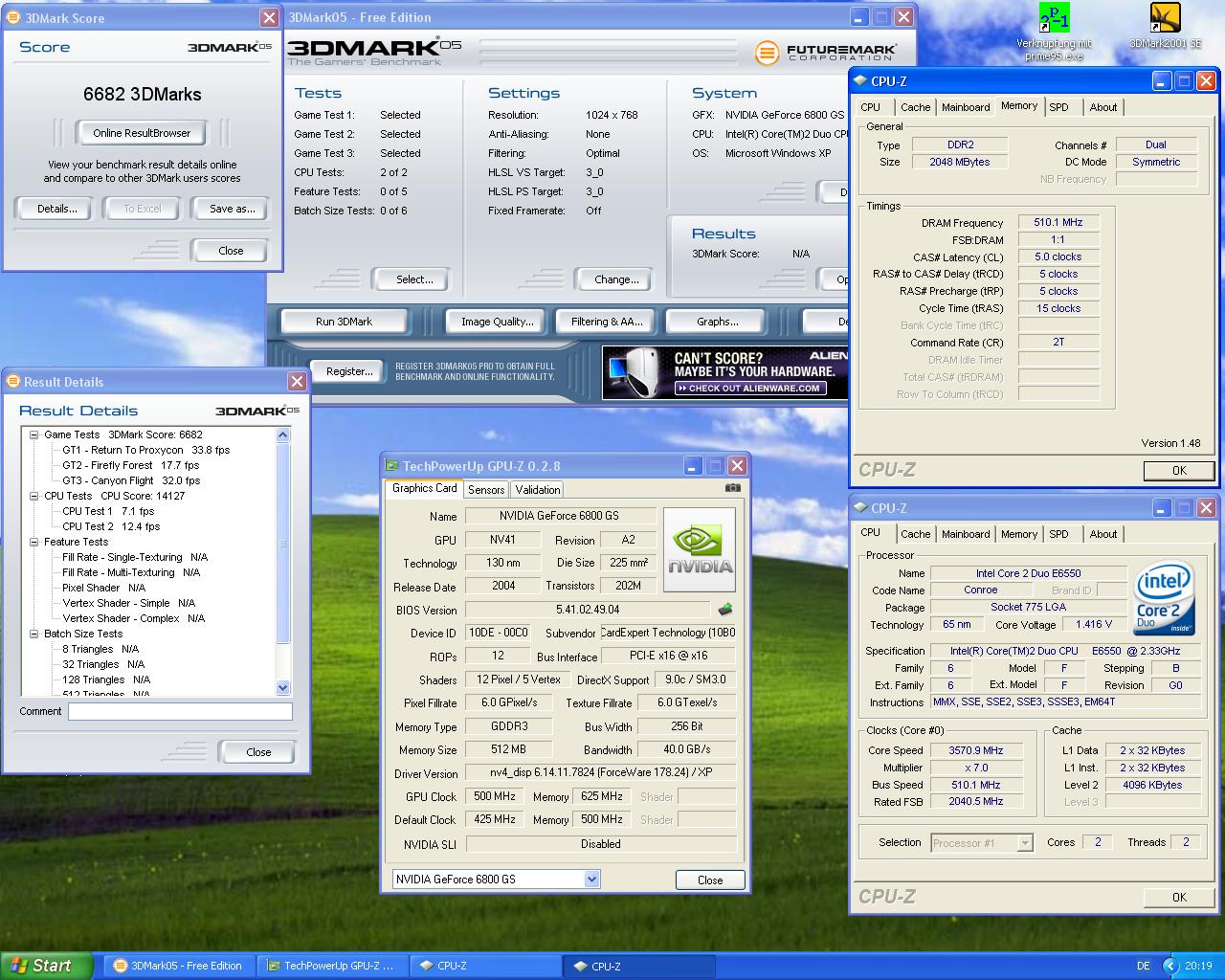
Task: Click OK in the lower CPU-Z window
Action: point(1179,897)
